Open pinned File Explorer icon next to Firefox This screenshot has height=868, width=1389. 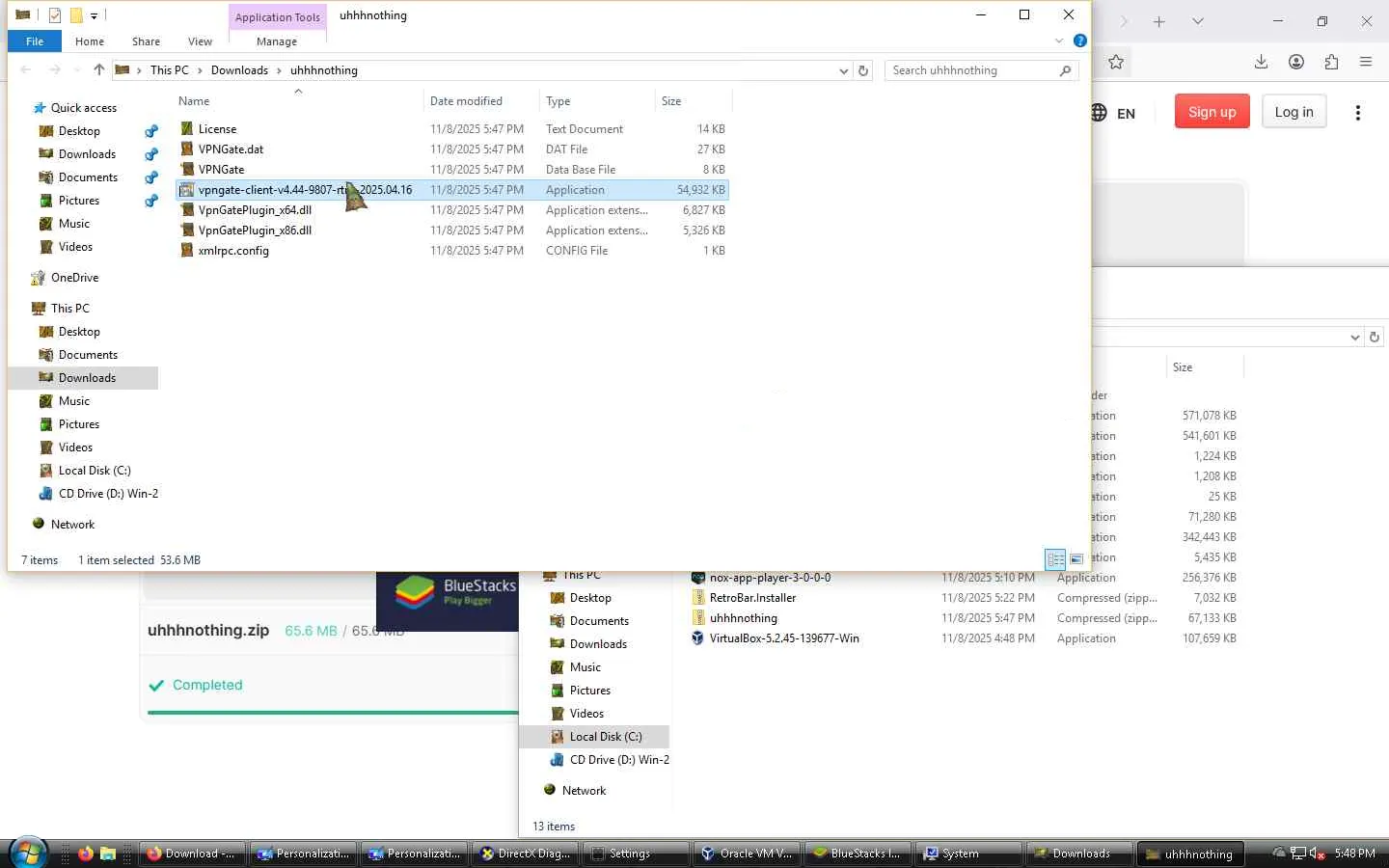(x=108, y=854)
